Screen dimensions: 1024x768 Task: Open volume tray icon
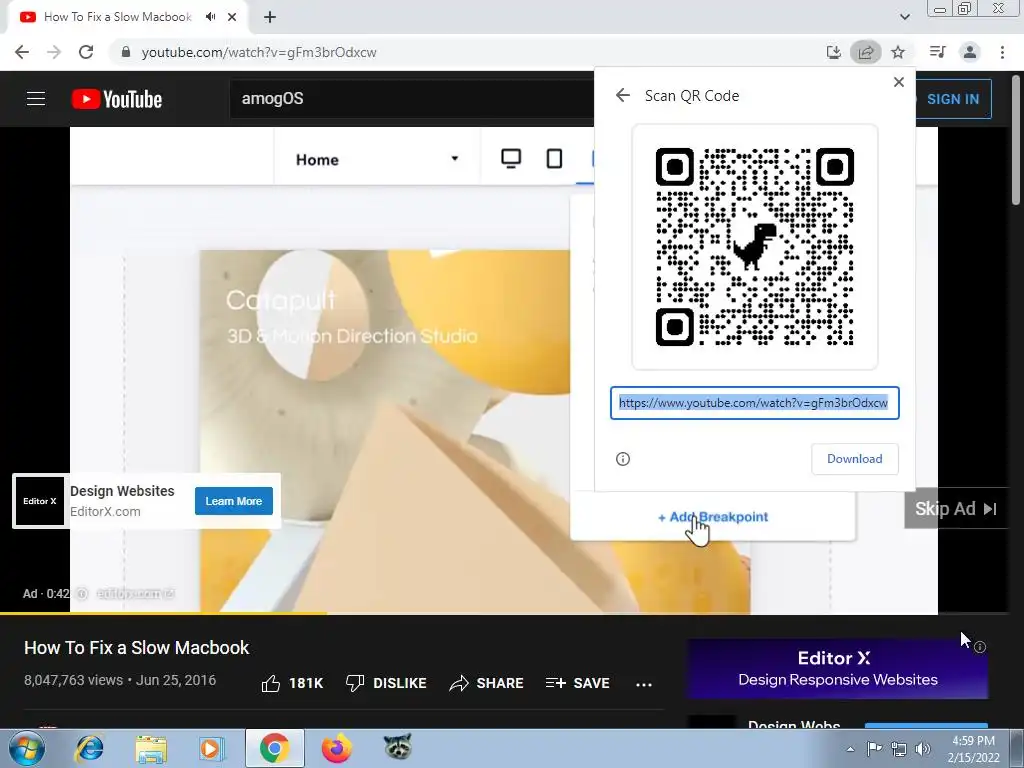(923, 749)
